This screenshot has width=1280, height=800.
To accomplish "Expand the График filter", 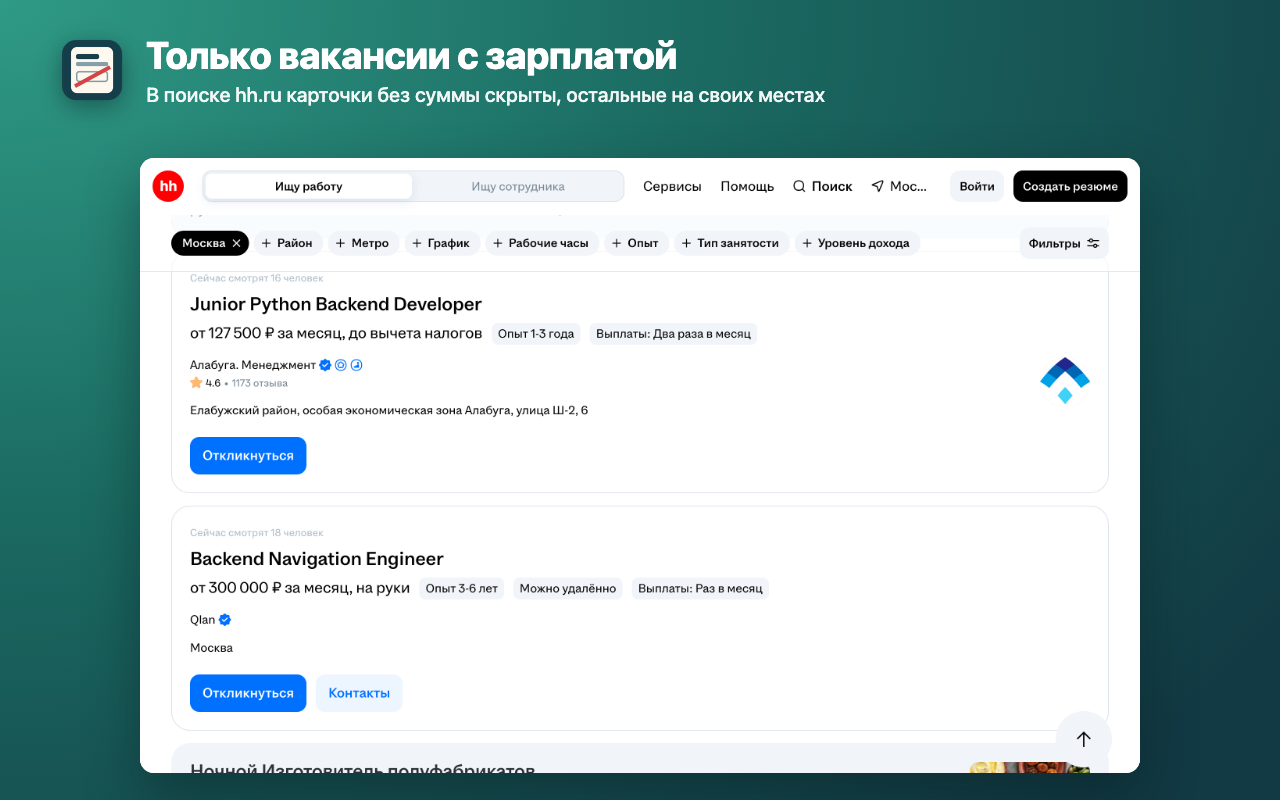I will tap(441, 243).
